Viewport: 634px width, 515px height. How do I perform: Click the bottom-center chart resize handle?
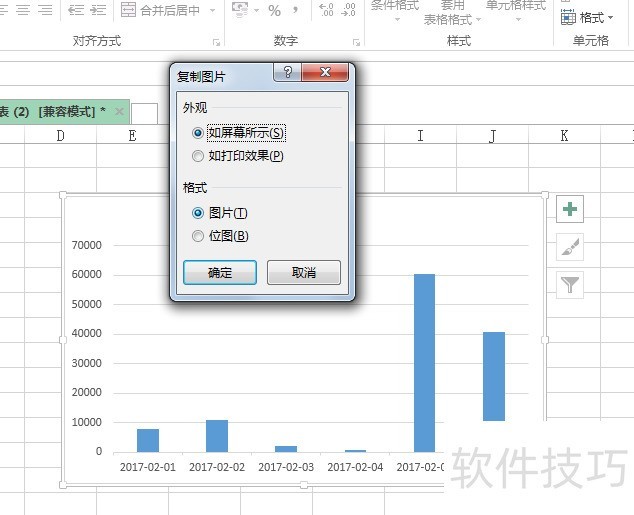304,485
